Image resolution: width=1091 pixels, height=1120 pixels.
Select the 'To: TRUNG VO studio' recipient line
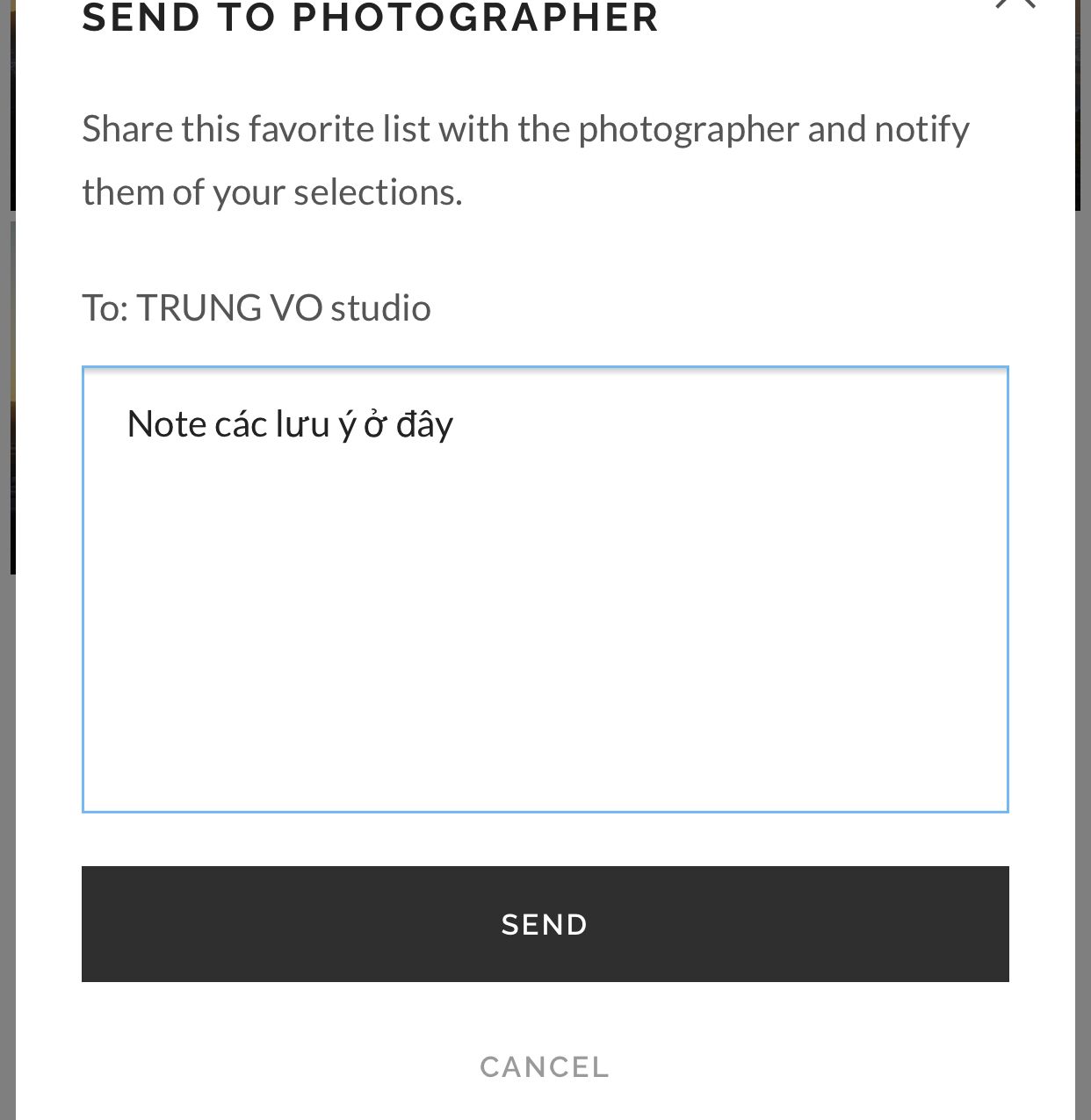256,307
